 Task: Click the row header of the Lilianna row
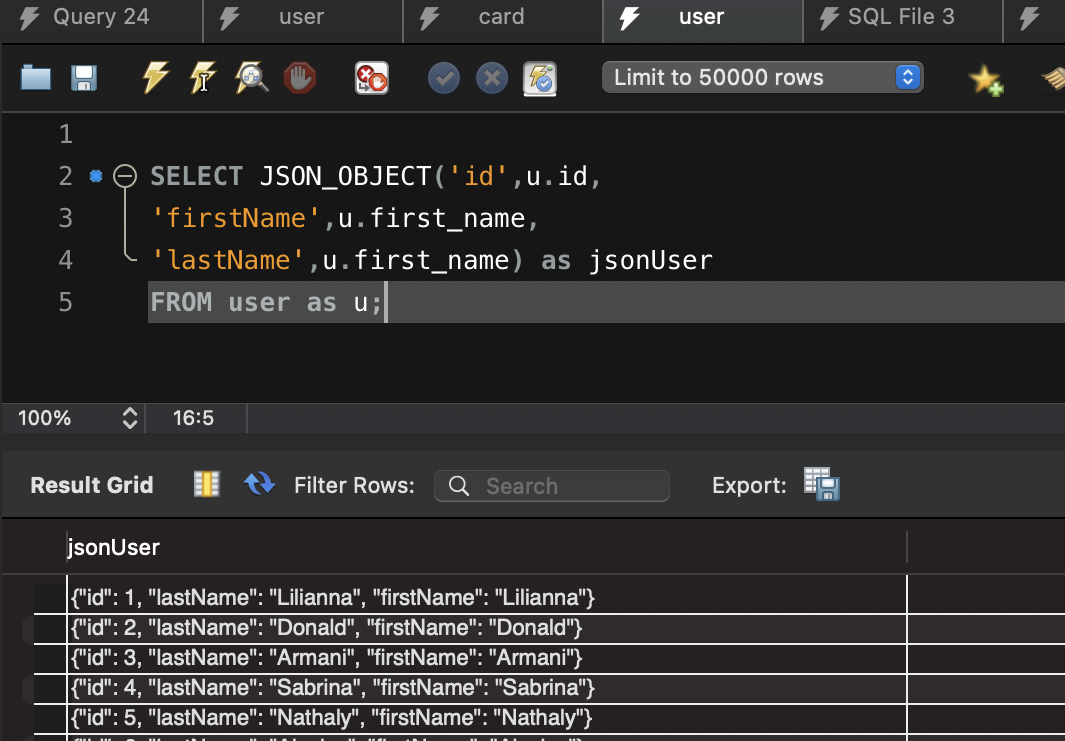pos(50,598)
